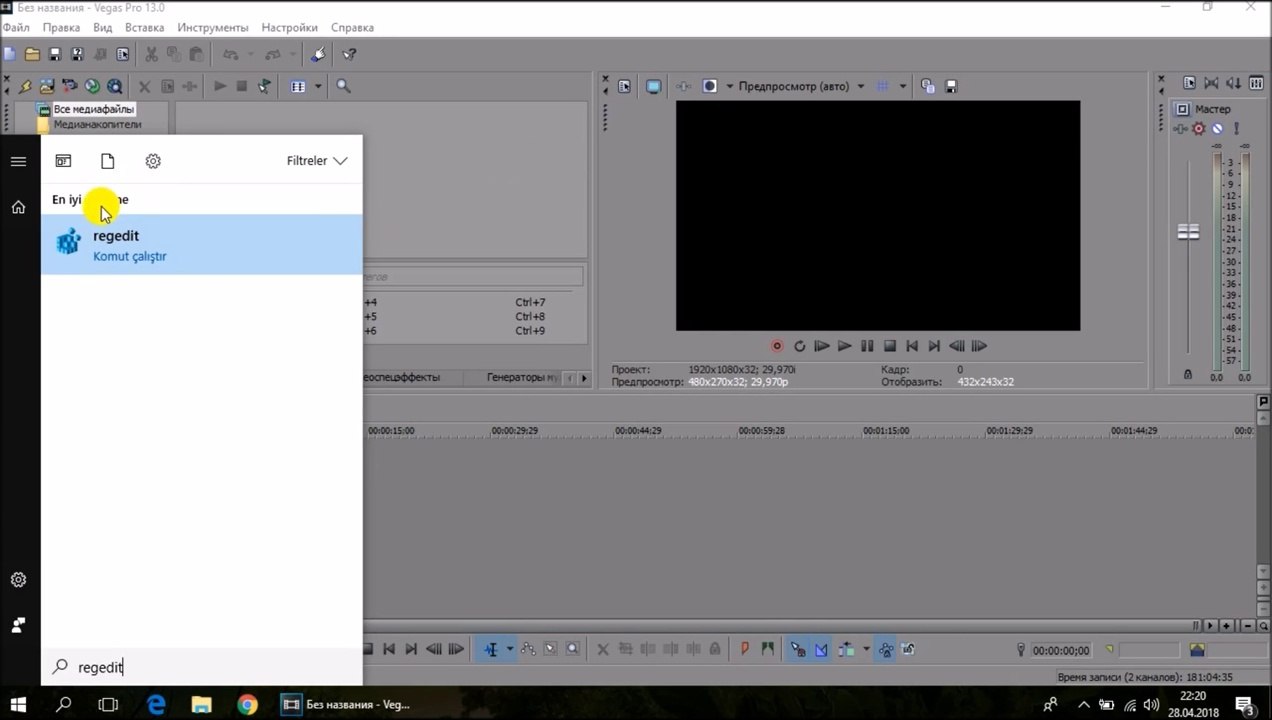Click the Documents filter icon in search panel

coord(108,161)
